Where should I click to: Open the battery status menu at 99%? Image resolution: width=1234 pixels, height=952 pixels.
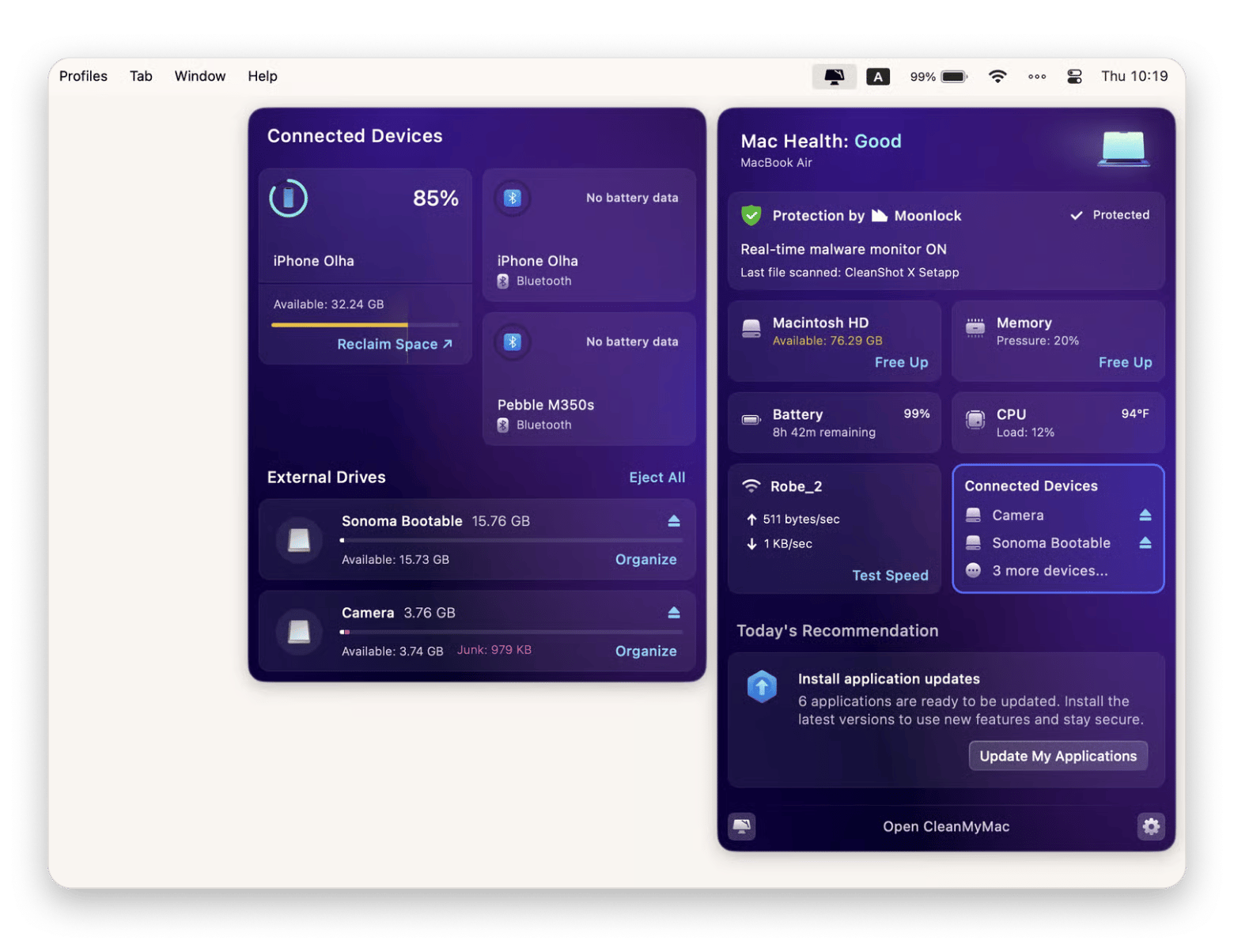(x=938, y=77)
